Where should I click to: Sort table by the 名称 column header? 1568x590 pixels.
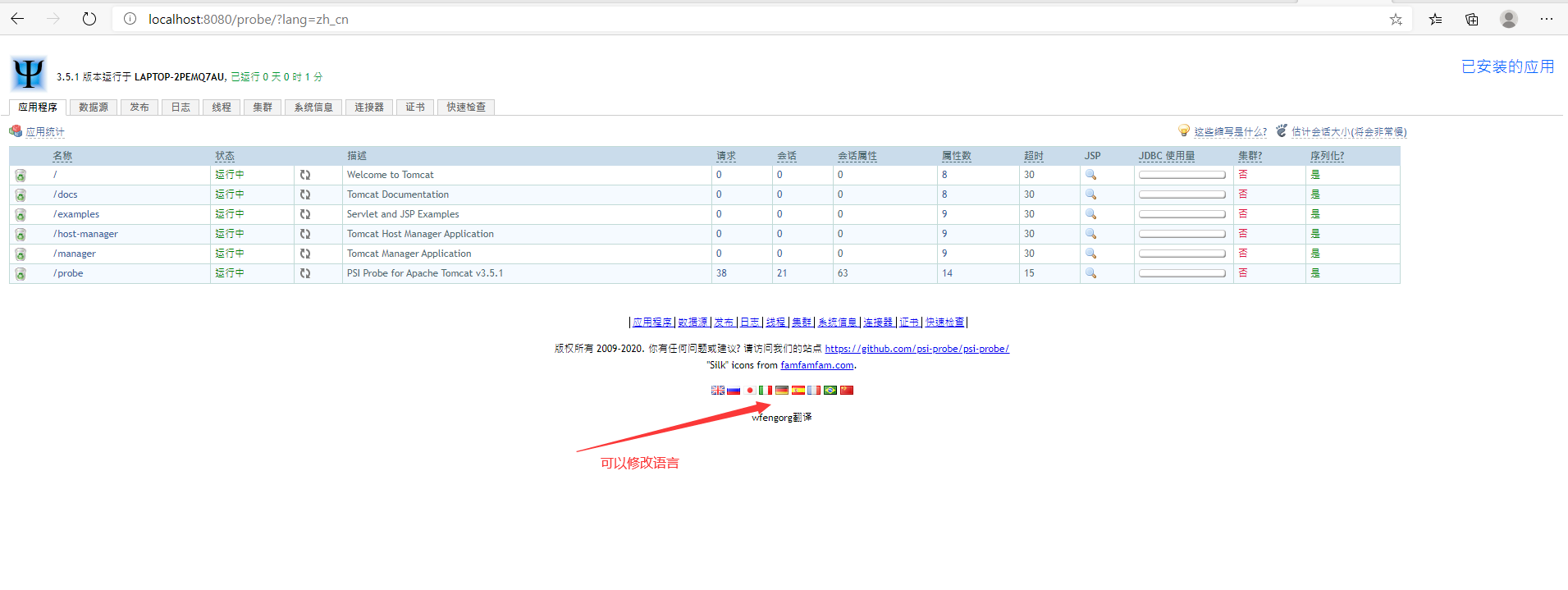pos(62,156)
